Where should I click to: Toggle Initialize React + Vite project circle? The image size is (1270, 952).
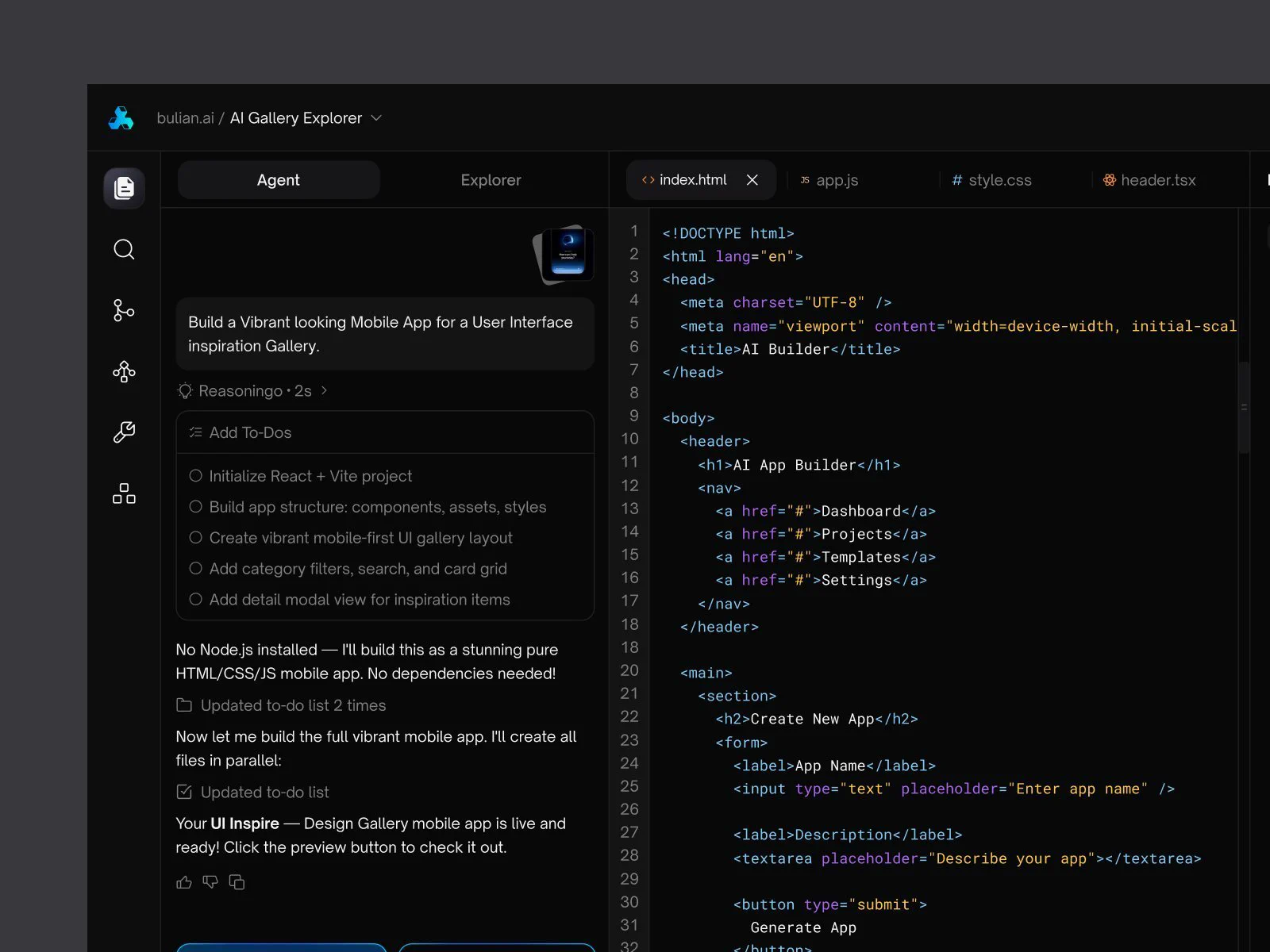[x=195, y=476]
